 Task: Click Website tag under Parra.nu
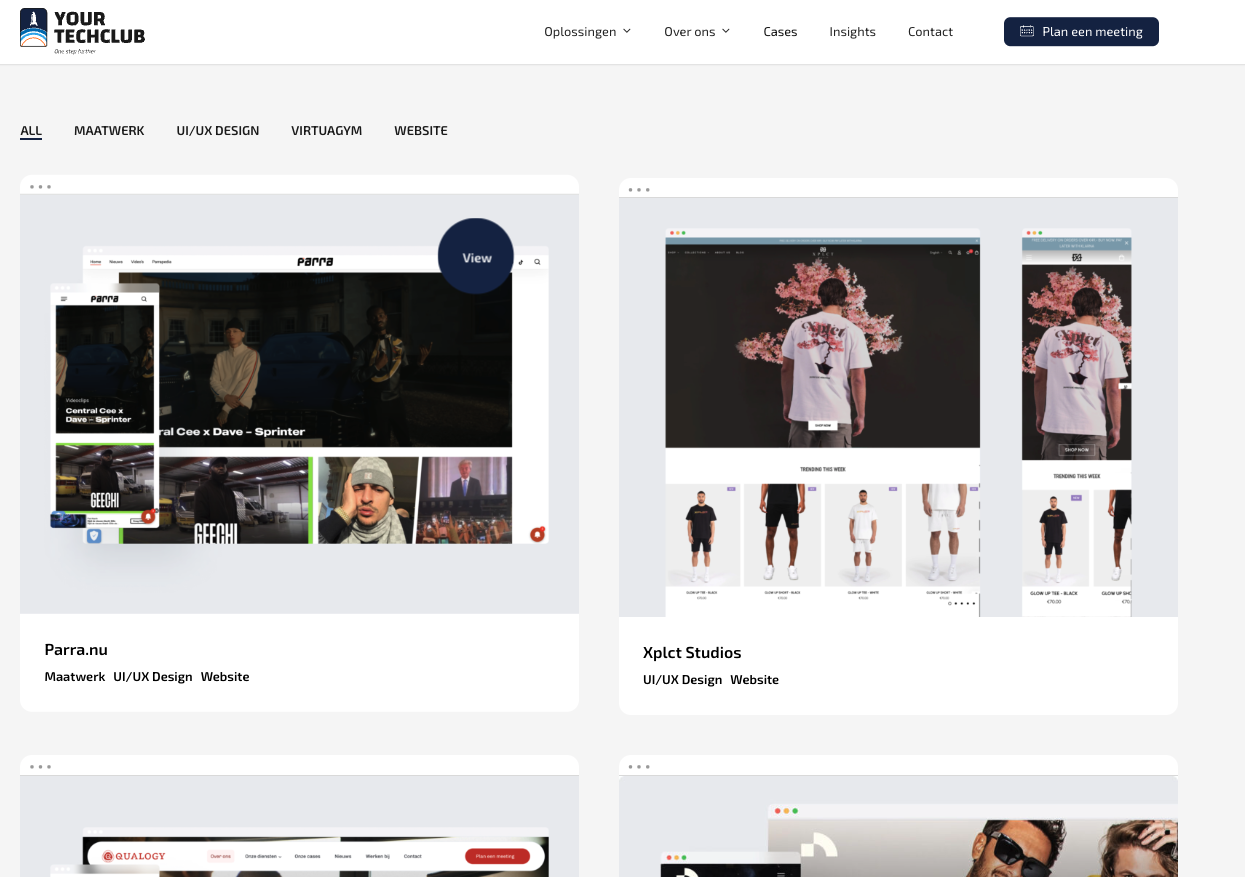pyautogui.click(x=225, y=677)
